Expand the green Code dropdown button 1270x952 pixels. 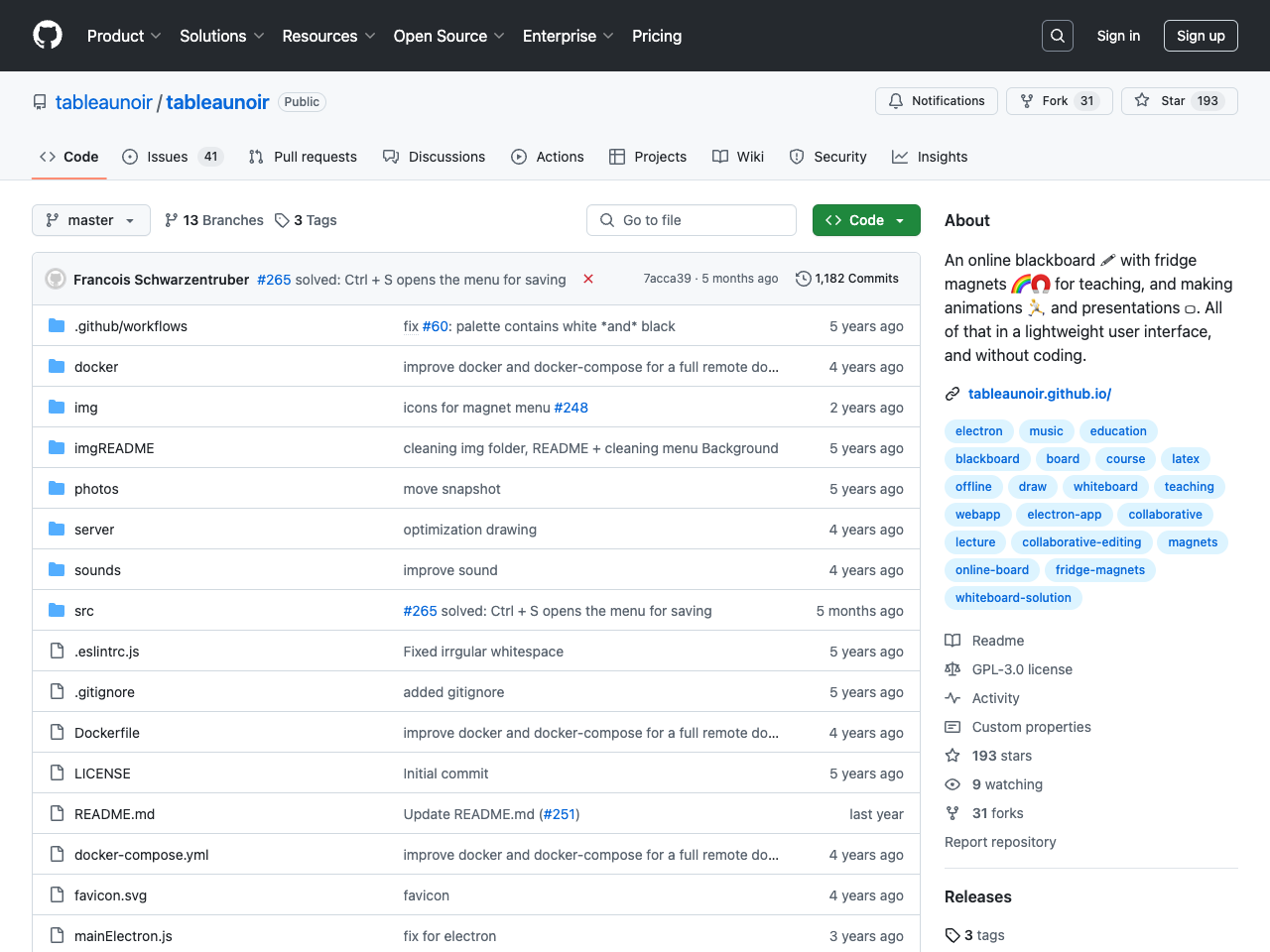click(866, 220)
